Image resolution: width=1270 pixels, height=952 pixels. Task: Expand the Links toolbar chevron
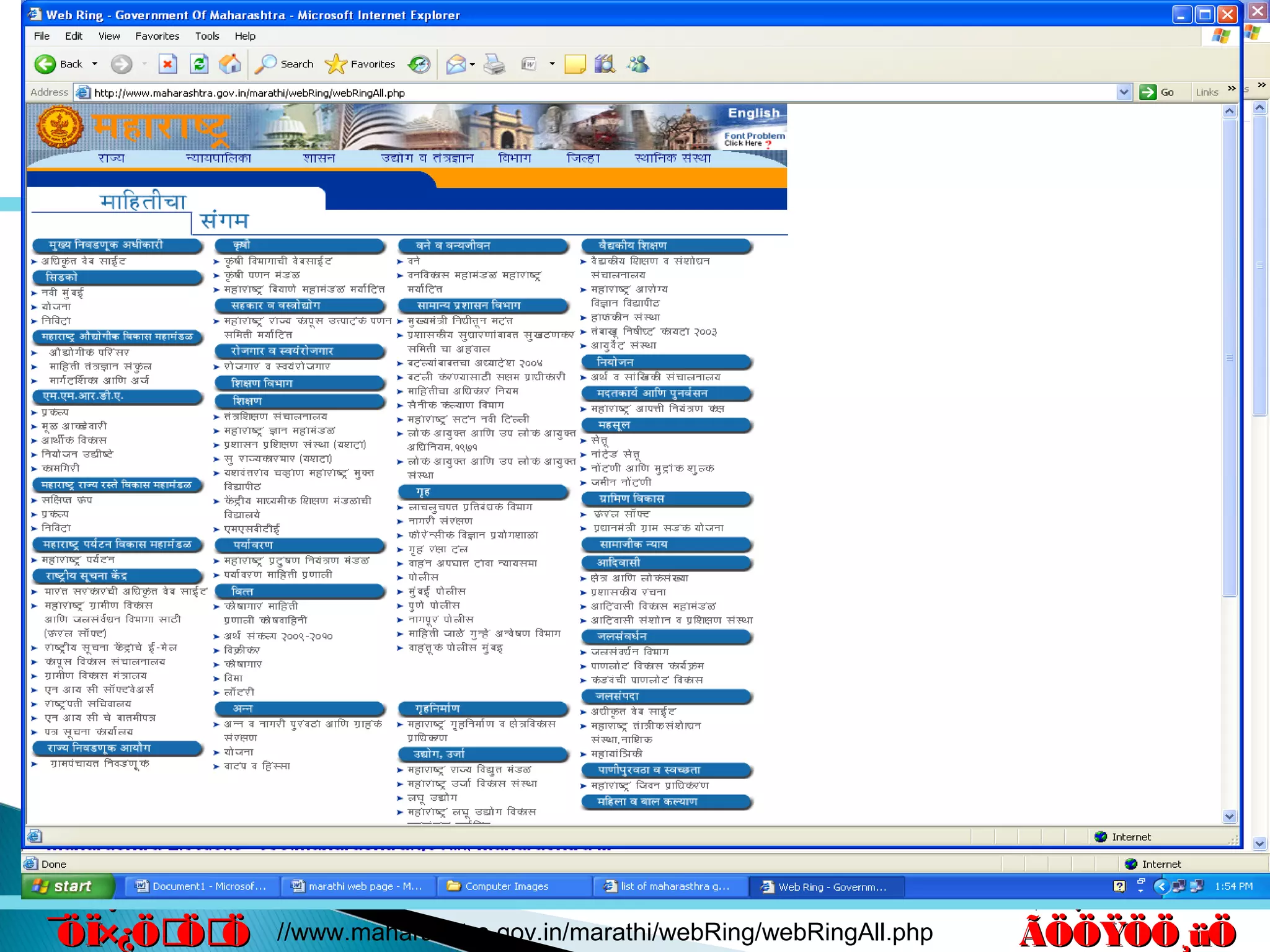point(1232,89)
